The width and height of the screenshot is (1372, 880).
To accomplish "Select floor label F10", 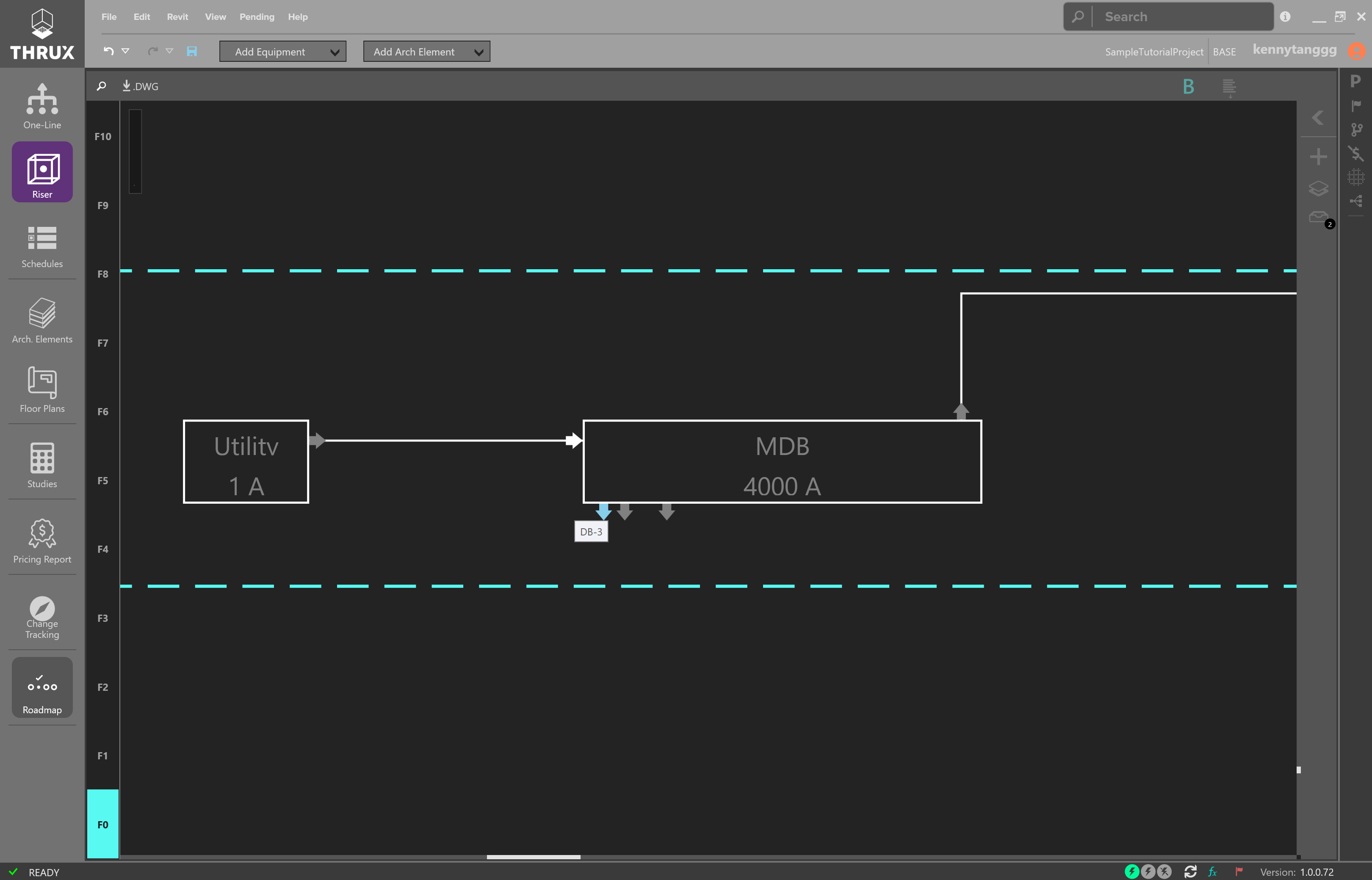I will click(103, 137).
